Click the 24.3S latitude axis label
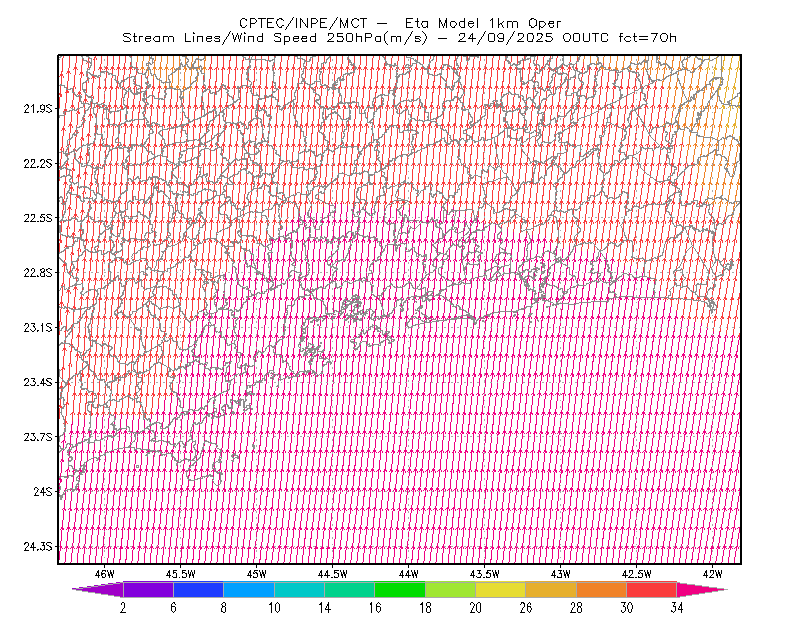The width and height of the screenshot is (800, 618). pos(38,547)
